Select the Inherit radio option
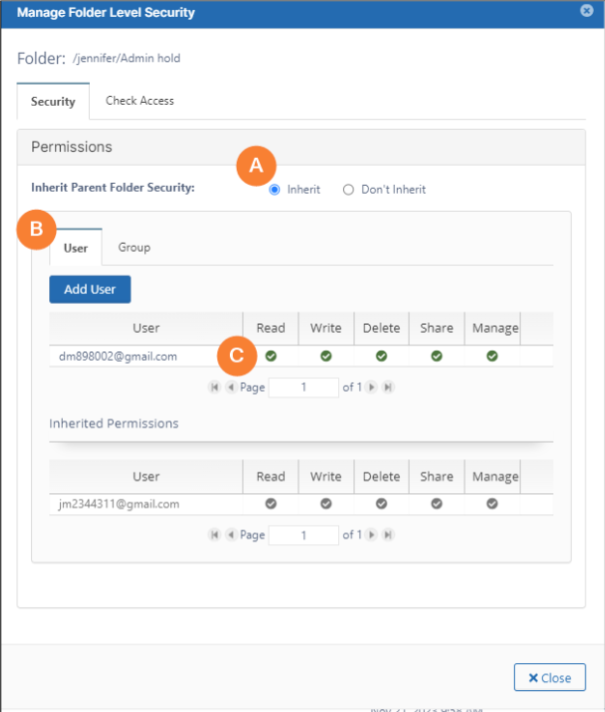 pyautogui.click(x=275, y=190)
